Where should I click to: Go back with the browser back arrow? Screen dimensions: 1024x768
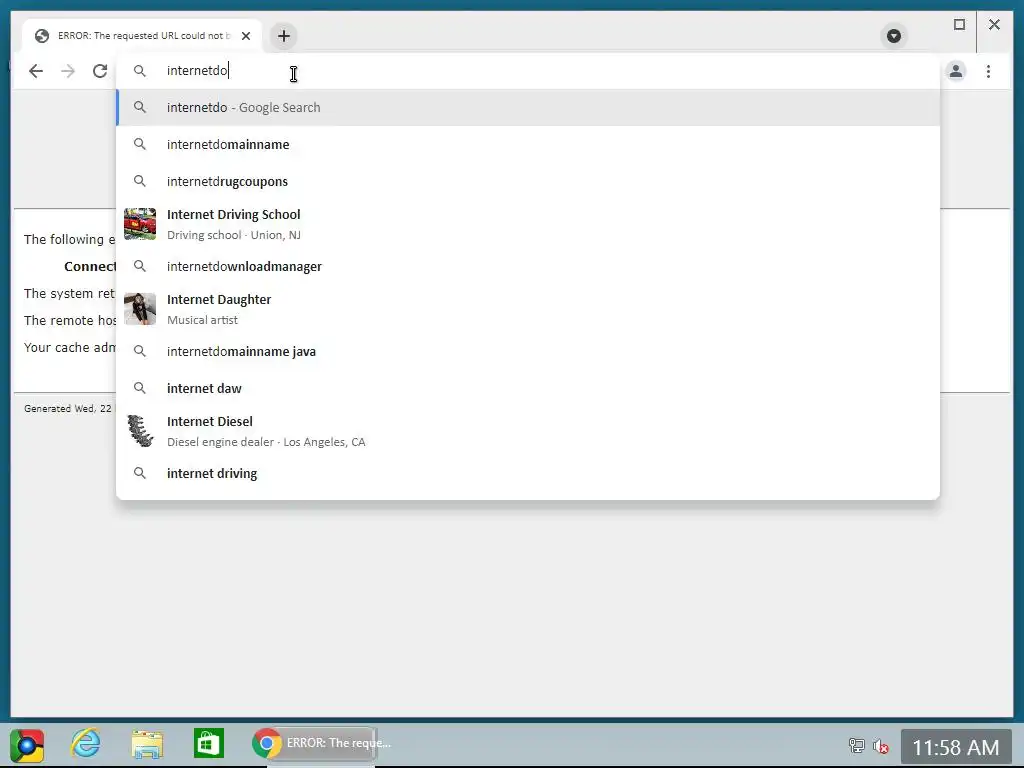[x=36, y=71]
